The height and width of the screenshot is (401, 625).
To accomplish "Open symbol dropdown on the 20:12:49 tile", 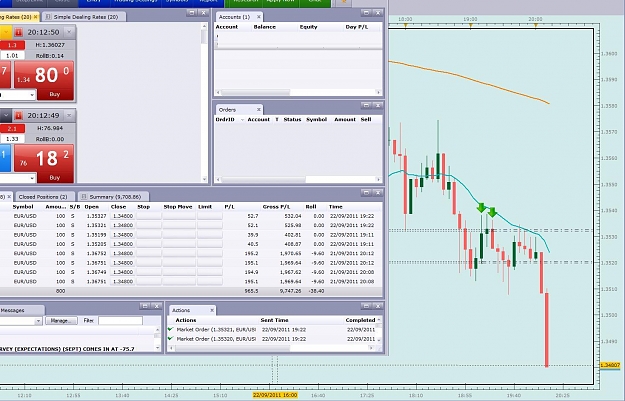I will click(6, 116).
